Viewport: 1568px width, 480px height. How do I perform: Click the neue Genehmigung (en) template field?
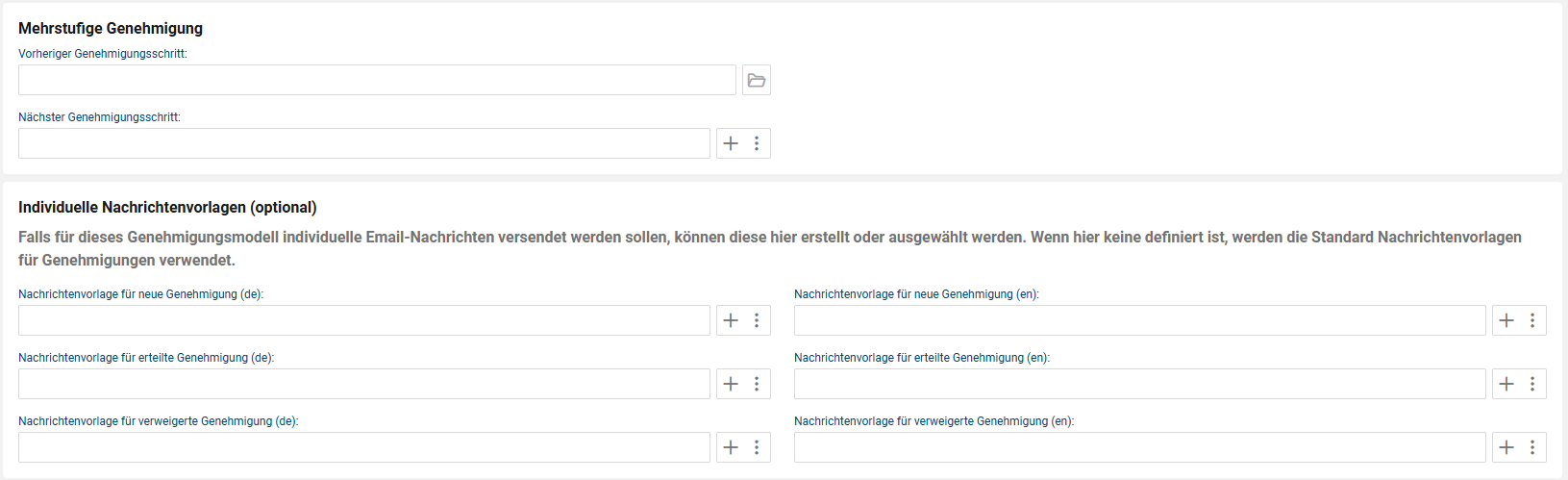tap(1140, 320)
